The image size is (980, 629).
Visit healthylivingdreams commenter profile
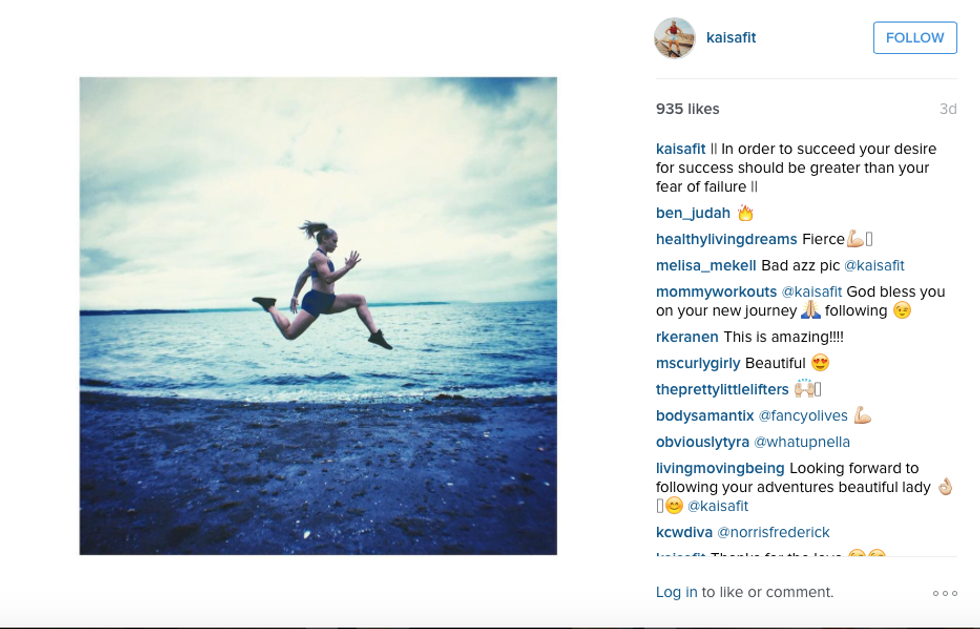pos(726,239)
